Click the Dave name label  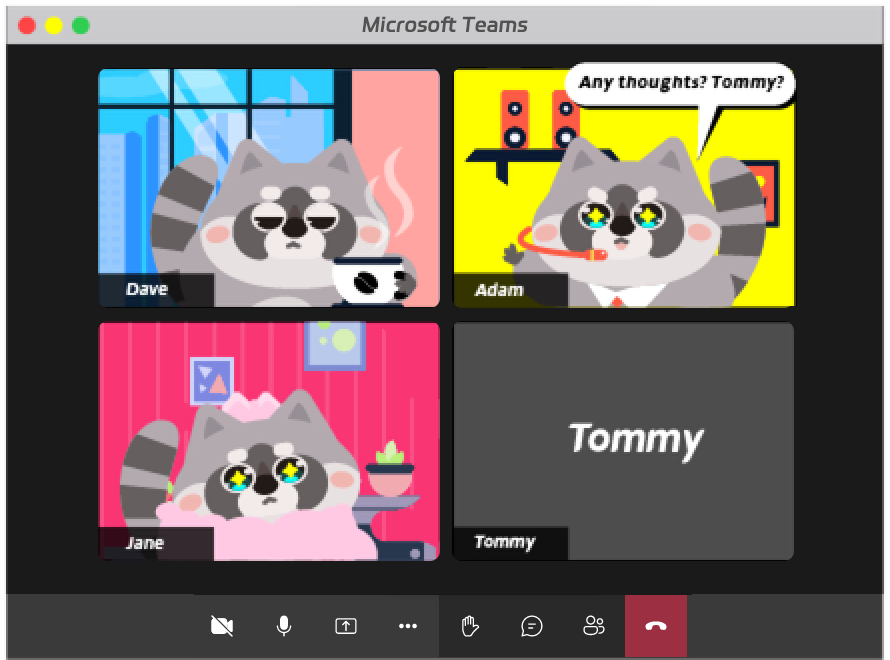(147, 290)
